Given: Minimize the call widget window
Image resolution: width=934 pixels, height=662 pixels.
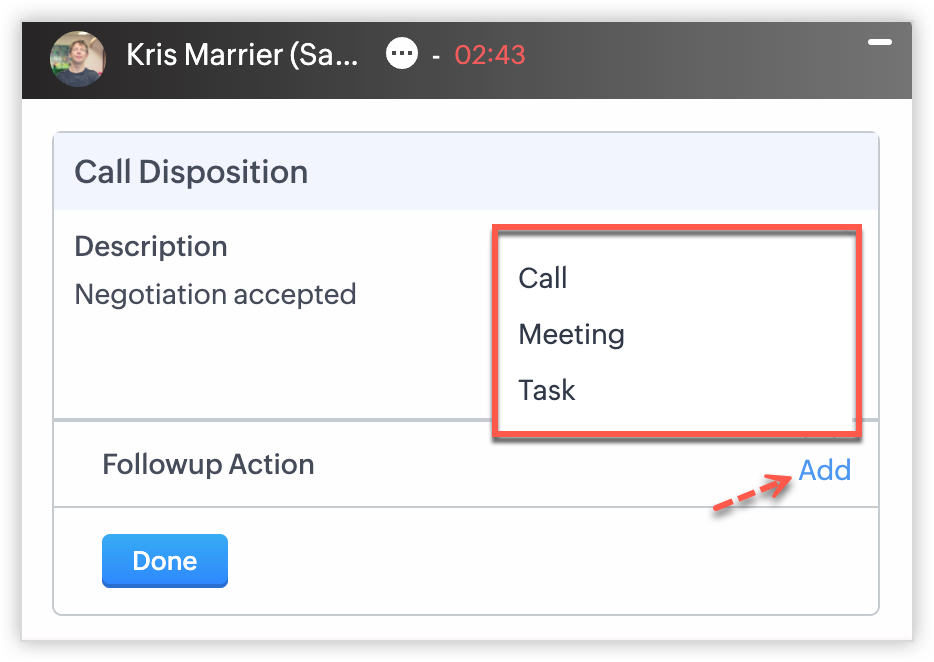Looking at the screenshot, I should pos(879,43).
